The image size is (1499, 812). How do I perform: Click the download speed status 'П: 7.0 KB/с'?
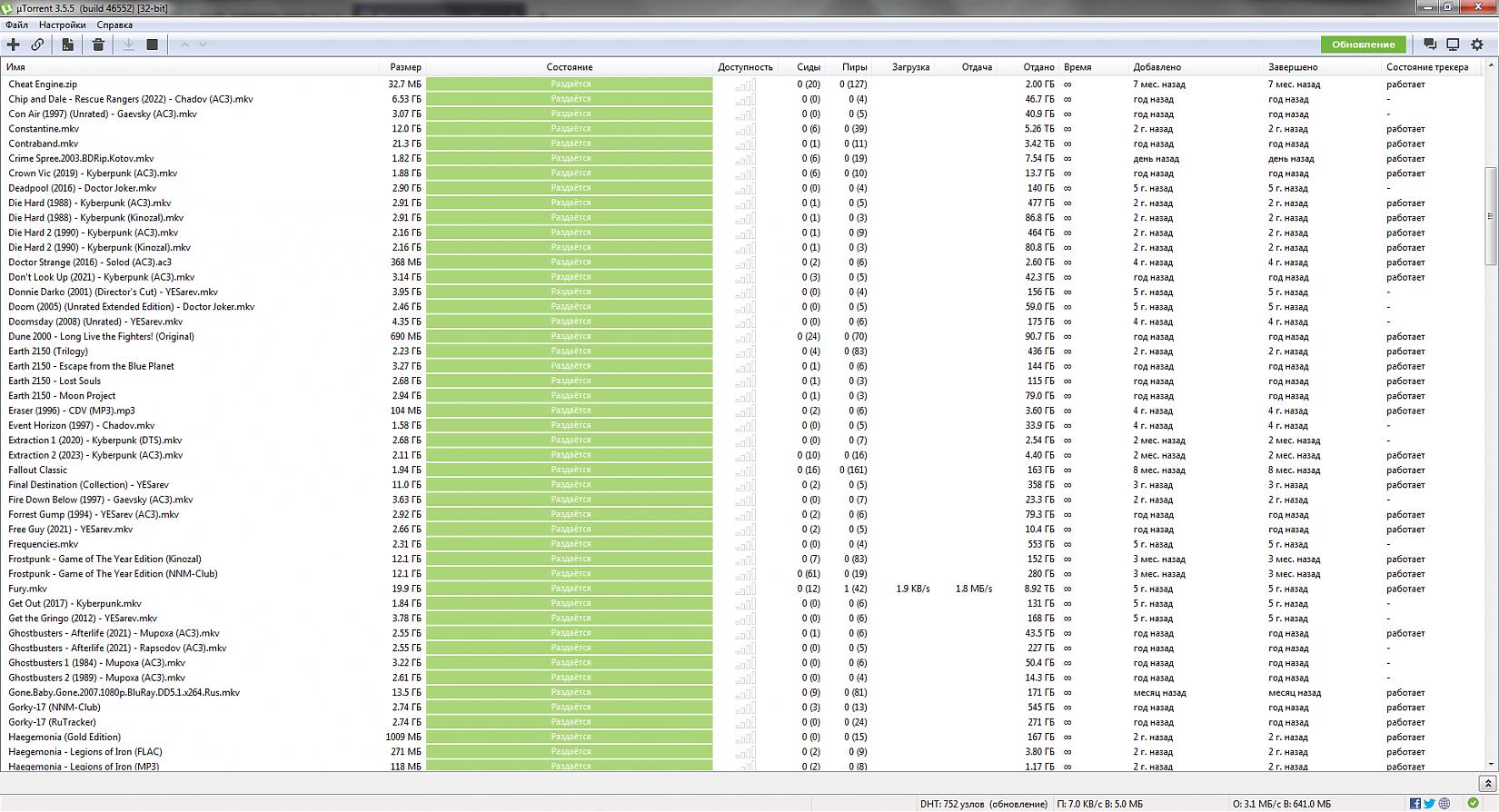1099,804
